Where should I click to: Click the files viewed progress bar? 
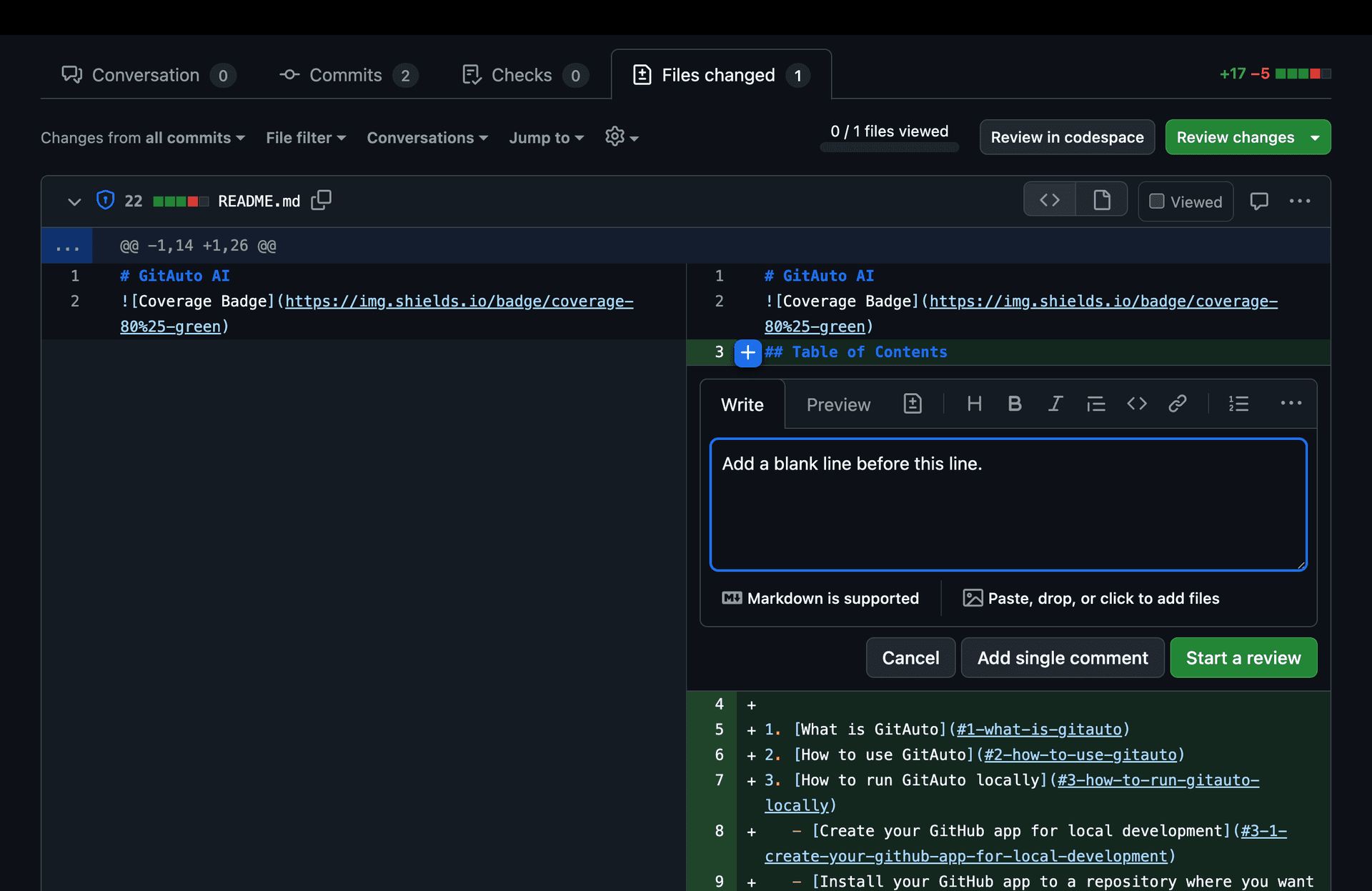pos(890,148)
